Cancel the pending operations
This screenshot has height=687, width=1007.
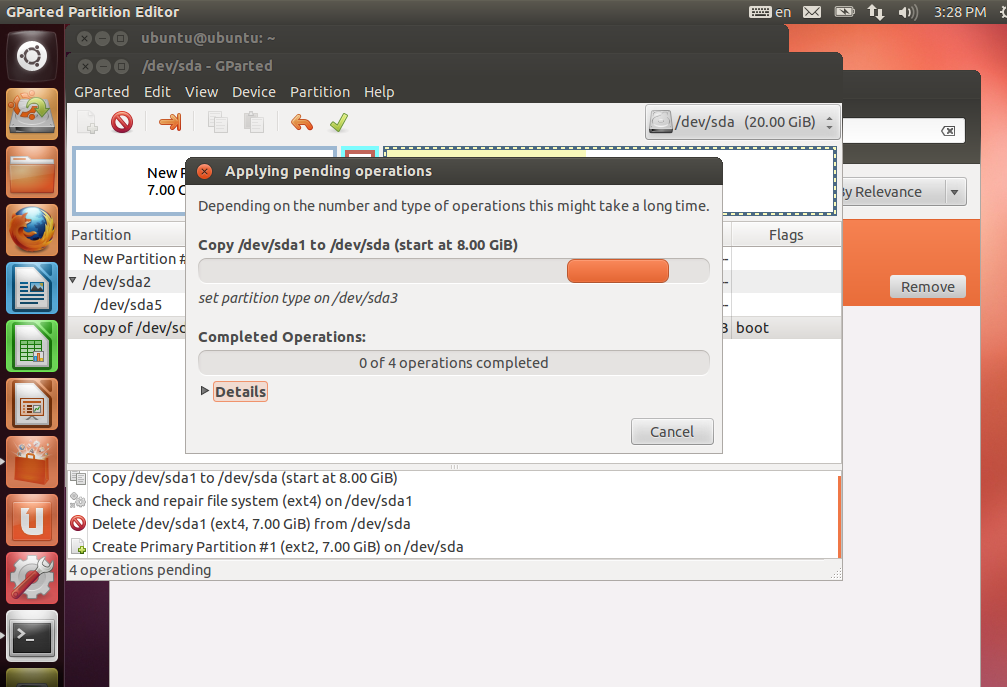click(672, 431)
